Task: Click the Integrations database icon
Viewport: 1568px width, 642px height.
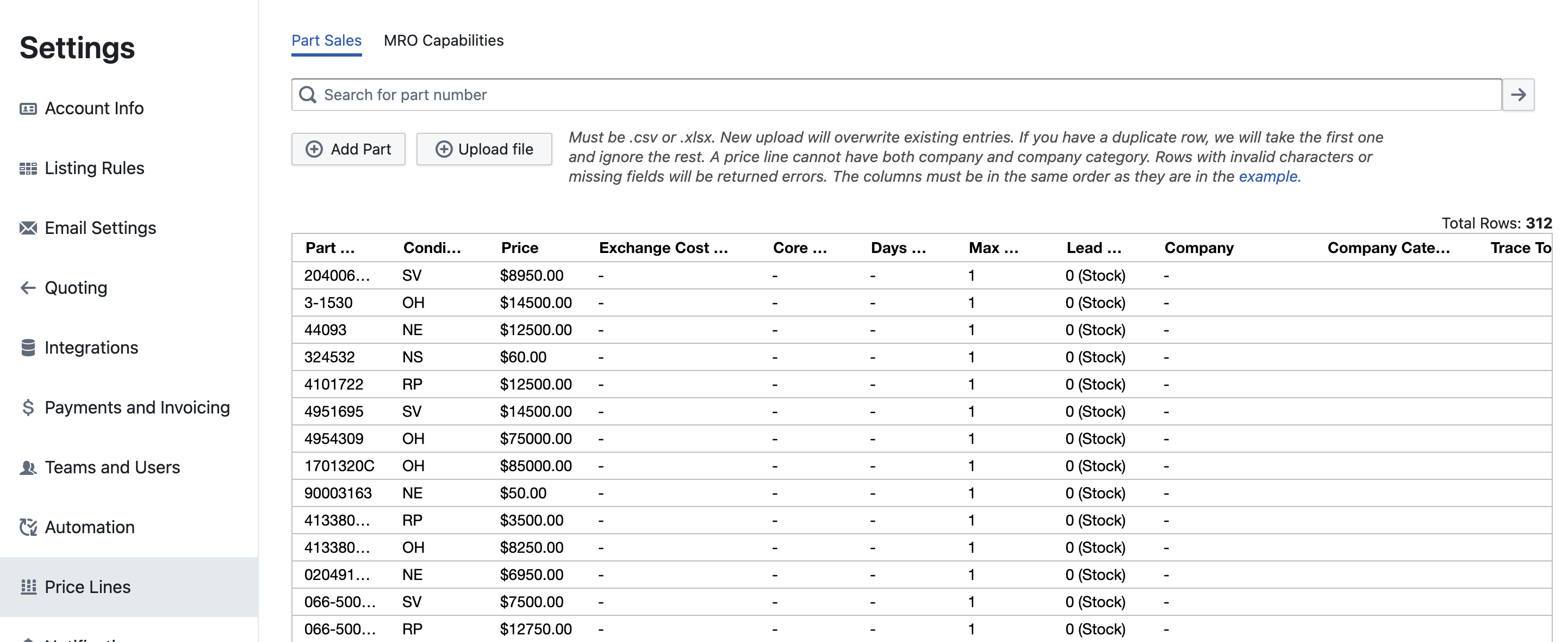Action: point(28,347)
